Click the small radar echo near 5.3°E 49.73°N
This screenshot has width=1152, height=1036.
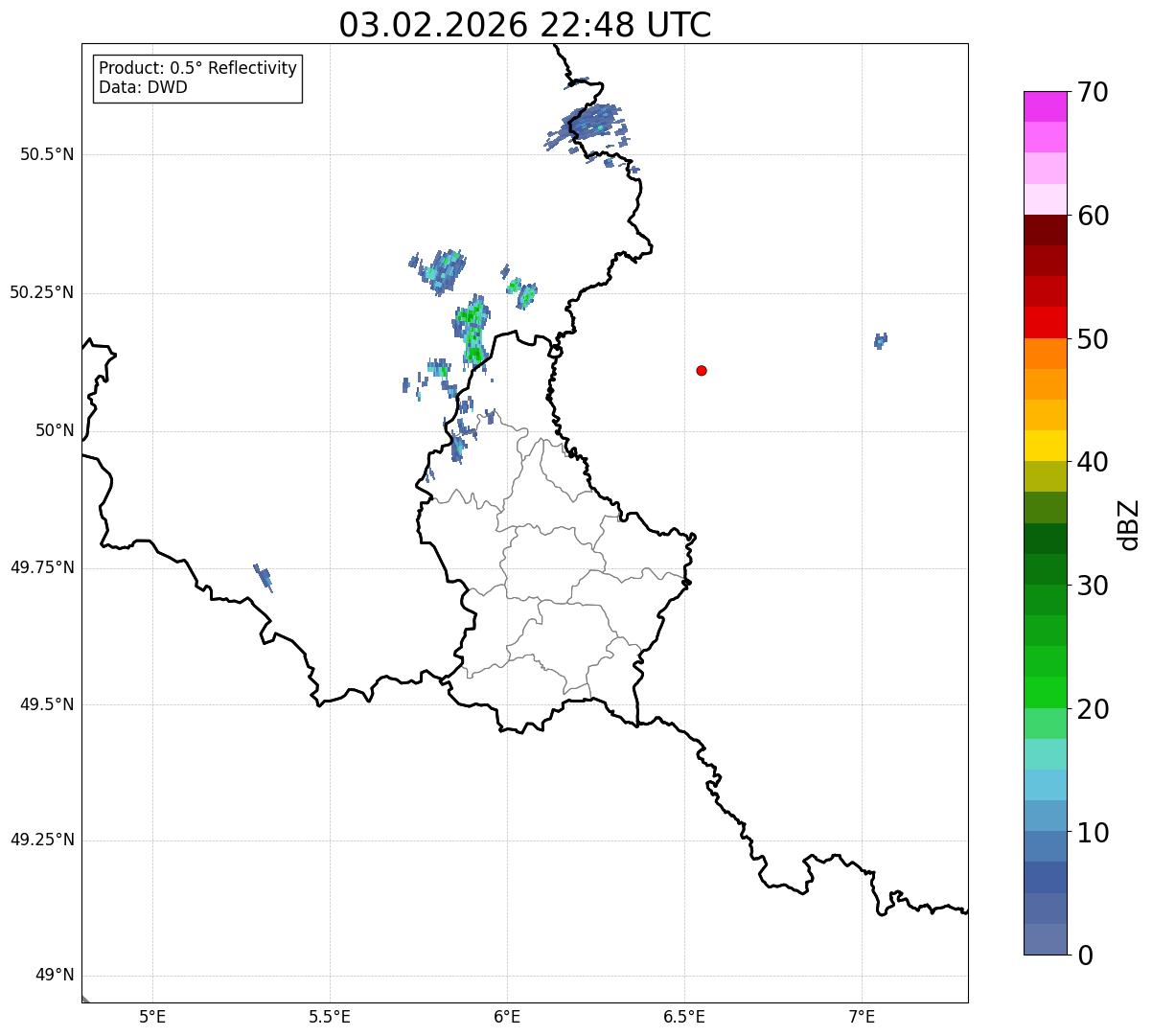click(x=264, y=578)
